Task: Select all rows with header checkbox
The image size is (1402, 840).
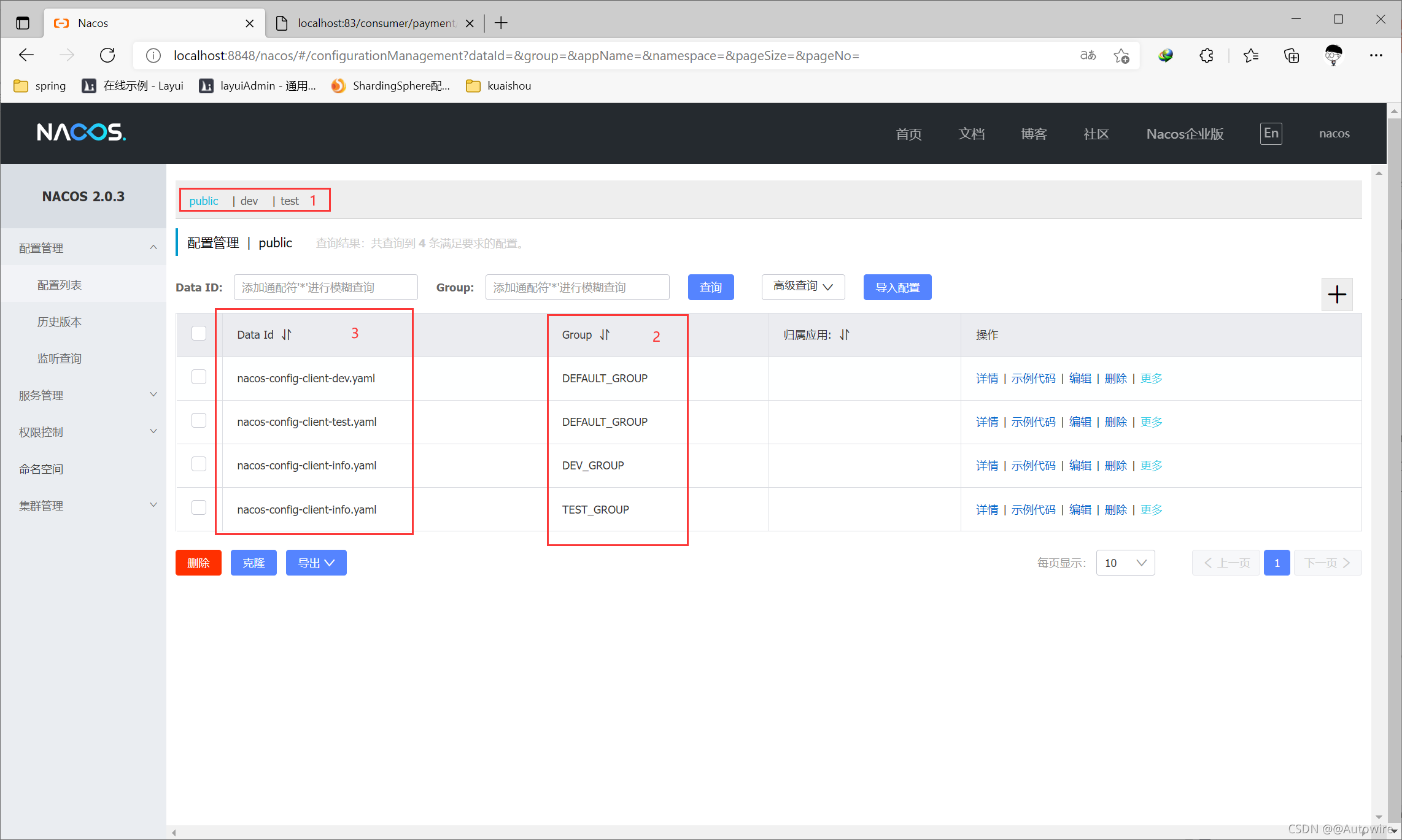Action: 199,333
